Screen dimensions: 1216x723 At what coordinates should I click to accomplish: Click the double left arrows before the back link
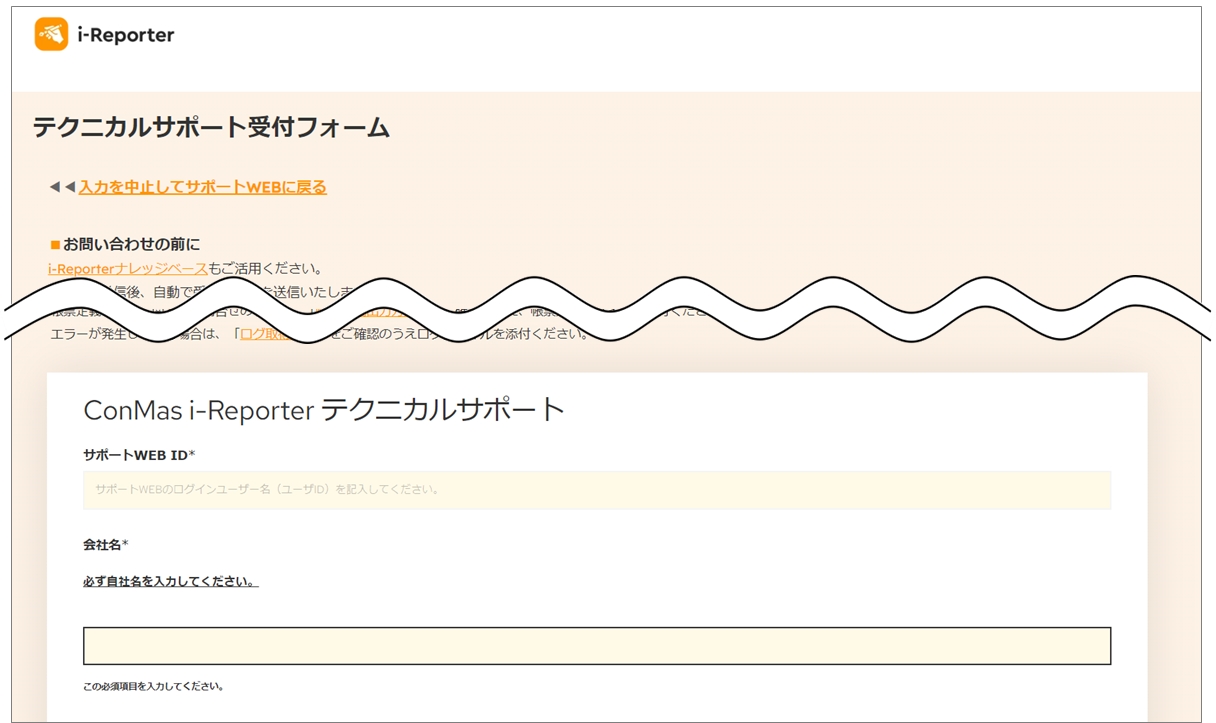coord(62,187)
